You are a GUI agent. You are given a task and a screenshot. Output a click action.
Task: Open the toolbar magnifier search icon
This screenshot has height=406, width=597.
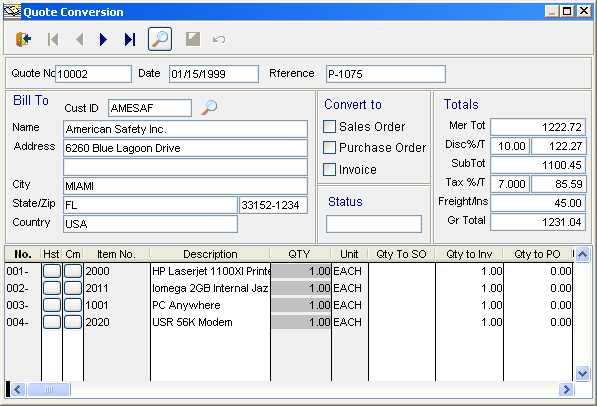tap(160, 39)
